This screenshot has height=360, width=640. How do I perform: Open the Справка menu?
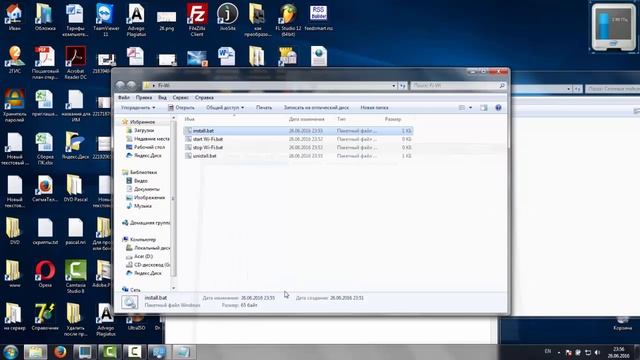(x=204, y=98)
